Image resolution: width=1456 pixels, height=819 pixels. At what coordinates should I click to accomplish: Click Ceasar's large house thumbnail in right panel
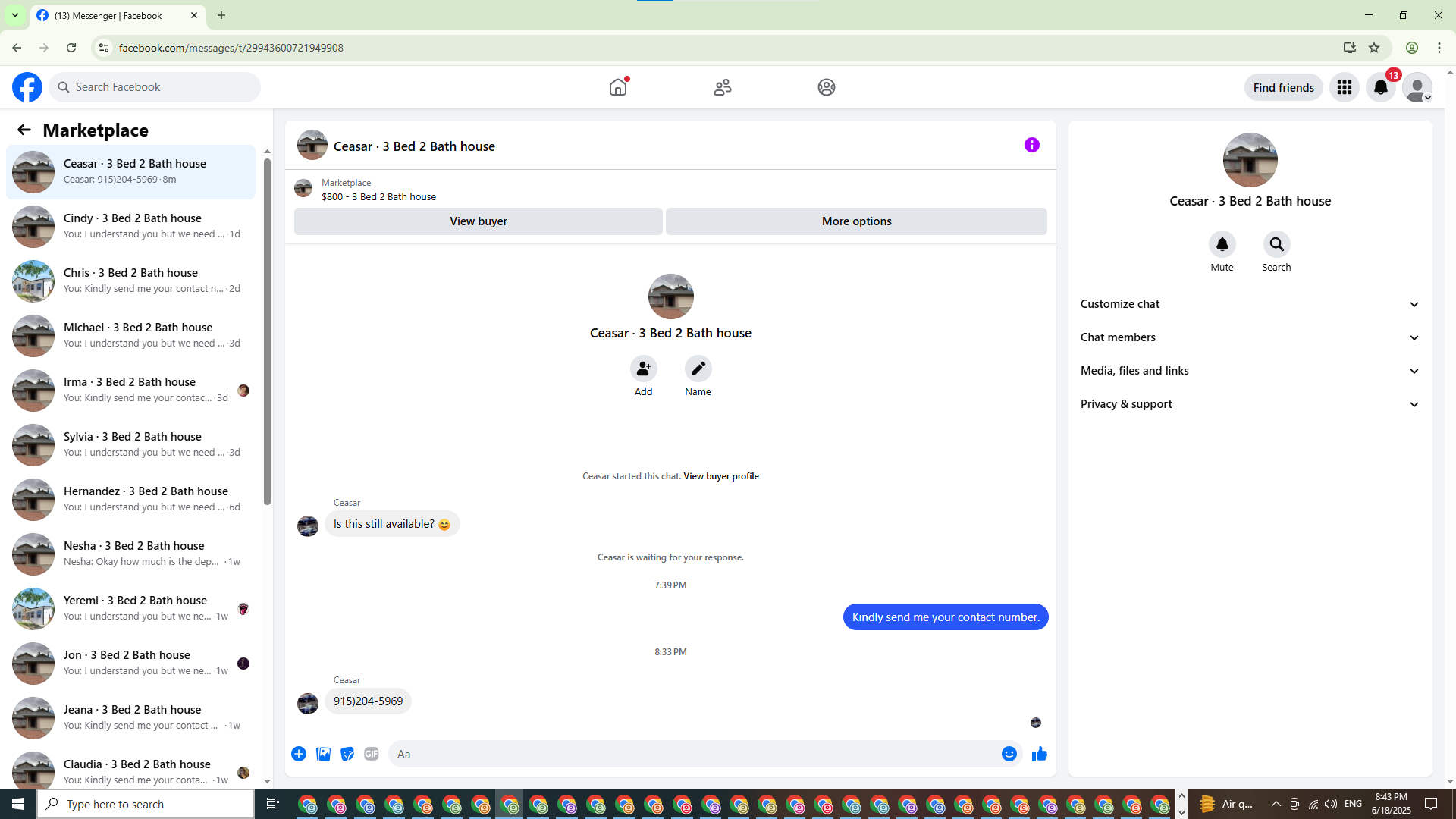click(x=1250, y=160)
